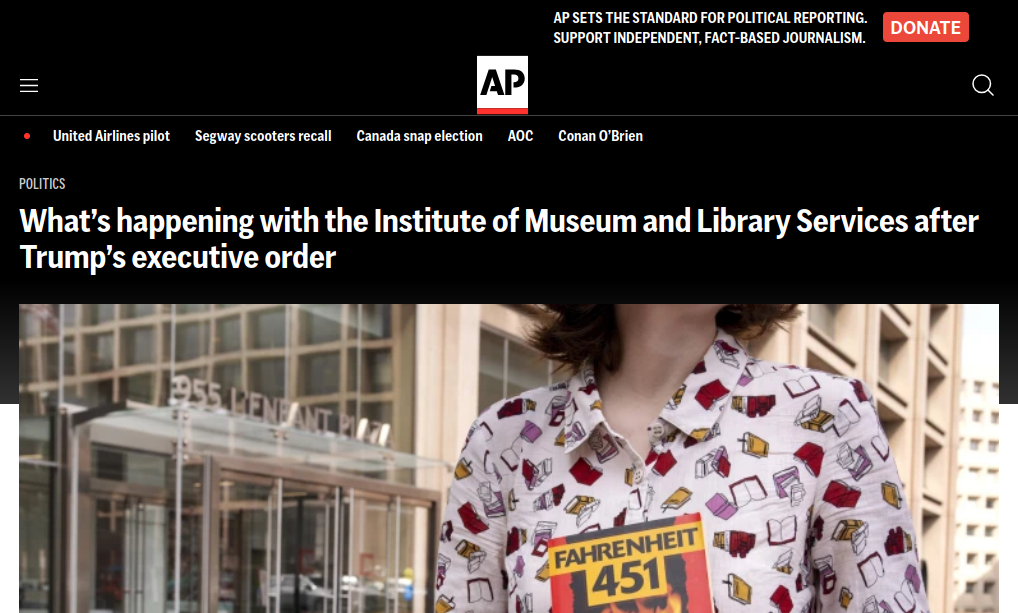Open the POLITICS section label
This screenshot has height=613, width=1018.
point(42,184)
